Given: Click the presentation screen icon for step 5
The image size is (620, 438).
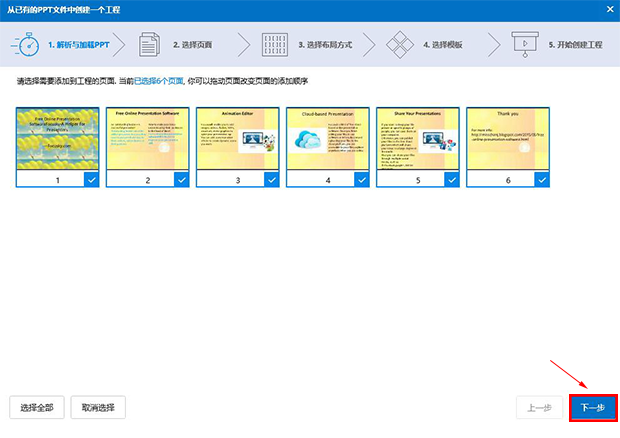Looking at the screenshot, I should point(525,45).
